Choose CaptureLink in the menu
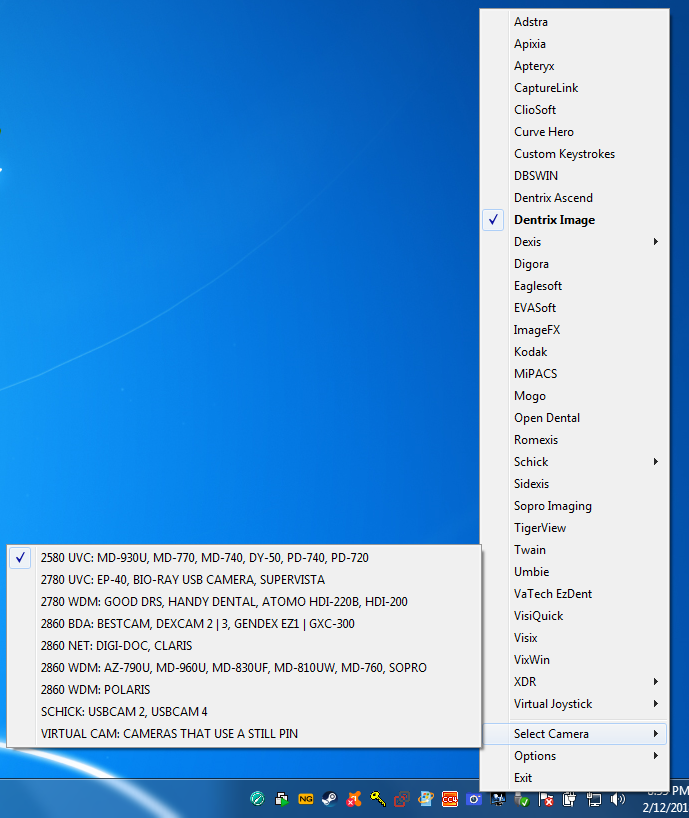This screenshot has height=818, width=689. pyautogui.click(x=574, y=88)
